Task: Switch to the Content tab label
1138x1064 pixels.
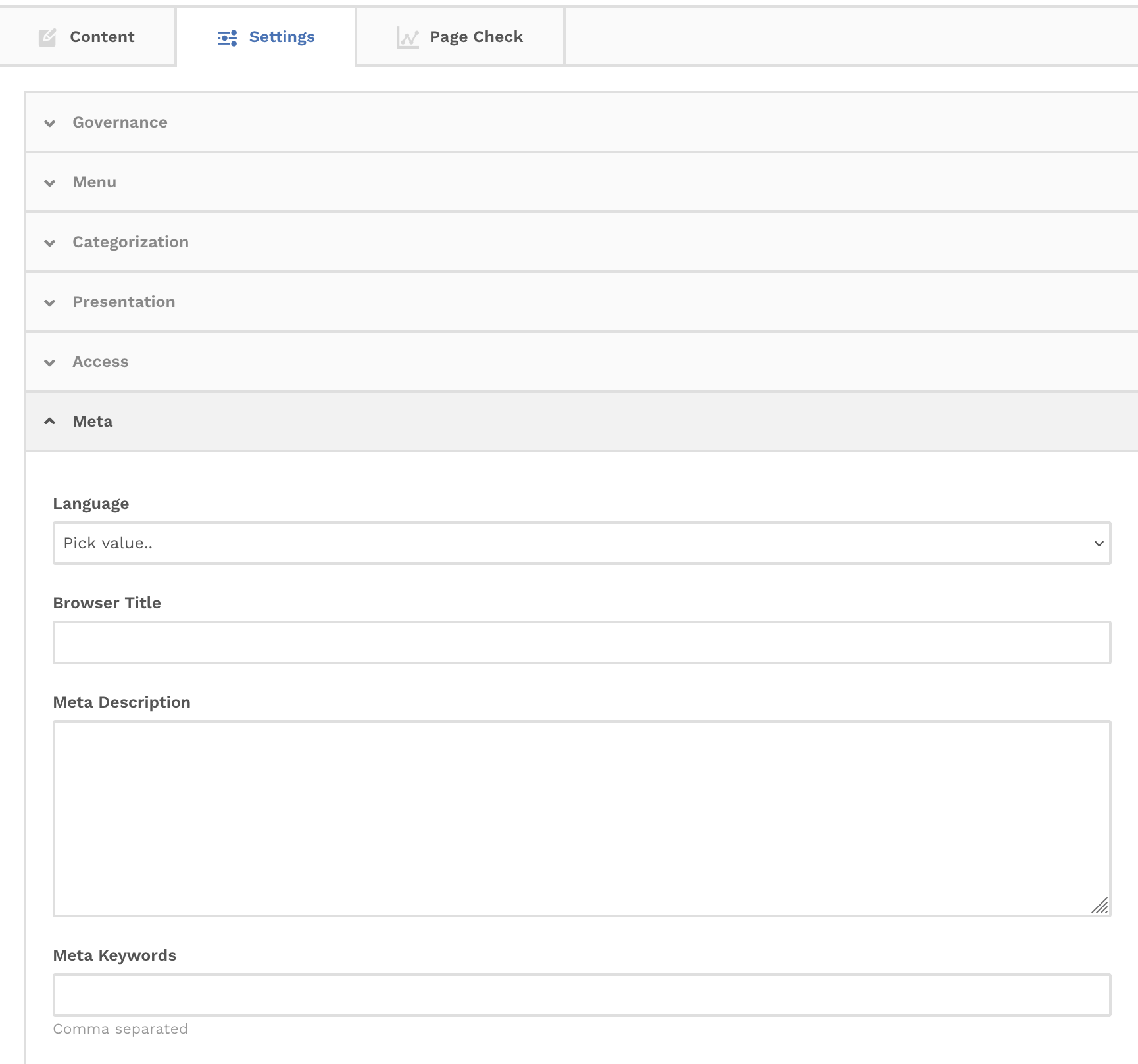Action: (102, 37)
